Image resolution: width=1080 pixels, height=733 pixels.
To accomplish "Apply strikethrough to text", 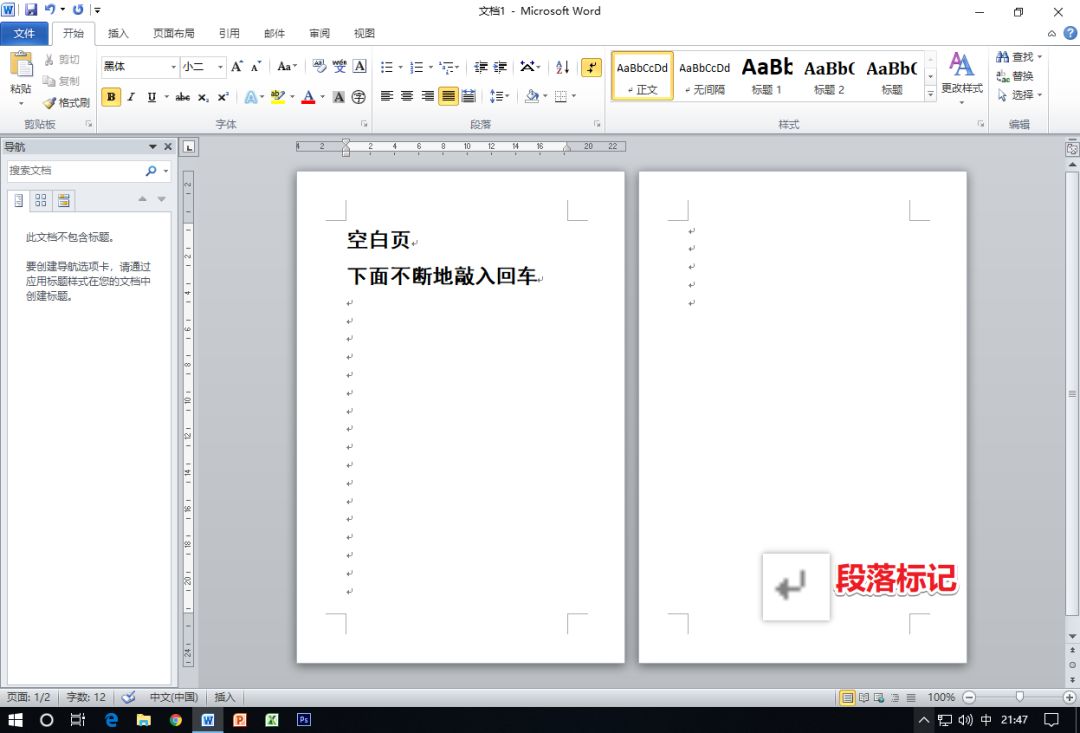I will [x=182, y=97].
